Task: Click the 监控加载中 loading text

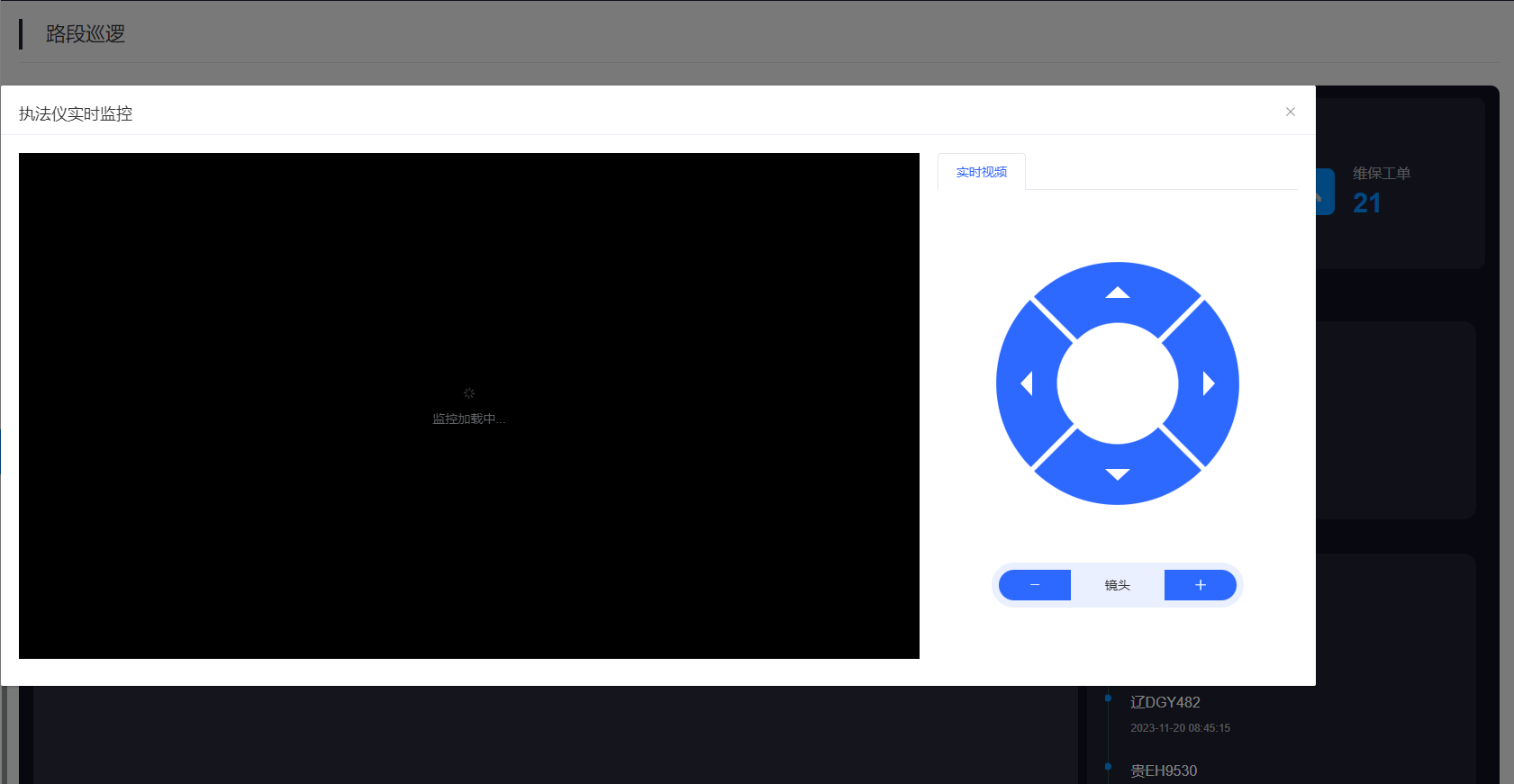Action: (468, 419)
